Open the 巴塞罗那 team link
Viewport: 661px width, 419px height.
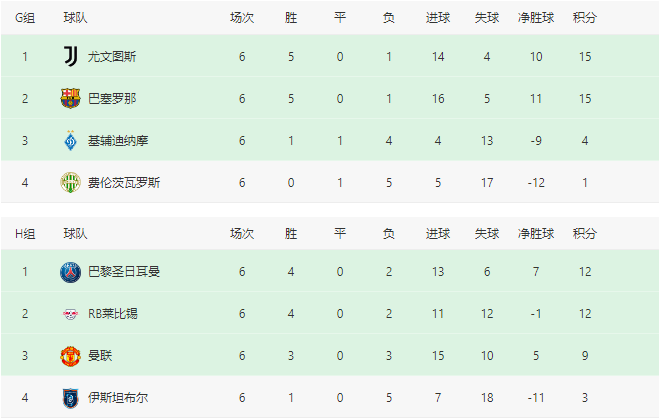112,98
